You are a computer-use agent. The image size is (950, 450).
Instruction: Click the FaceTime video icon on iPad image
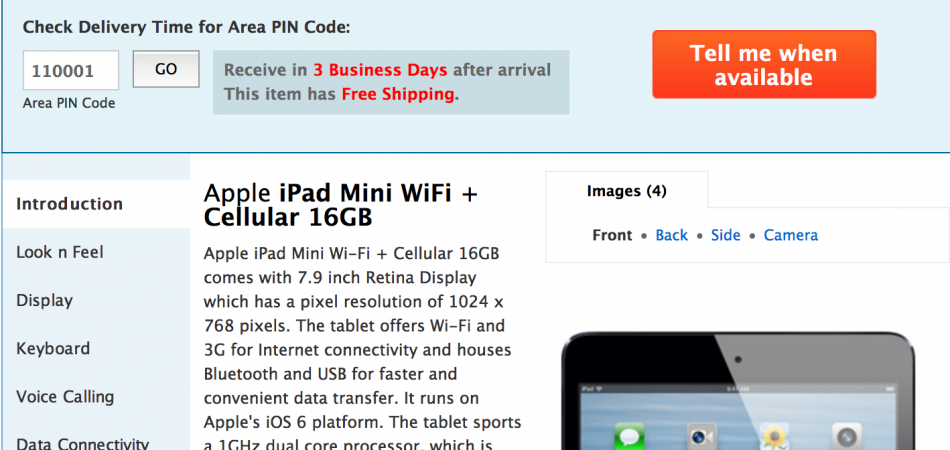pos(702,436)
